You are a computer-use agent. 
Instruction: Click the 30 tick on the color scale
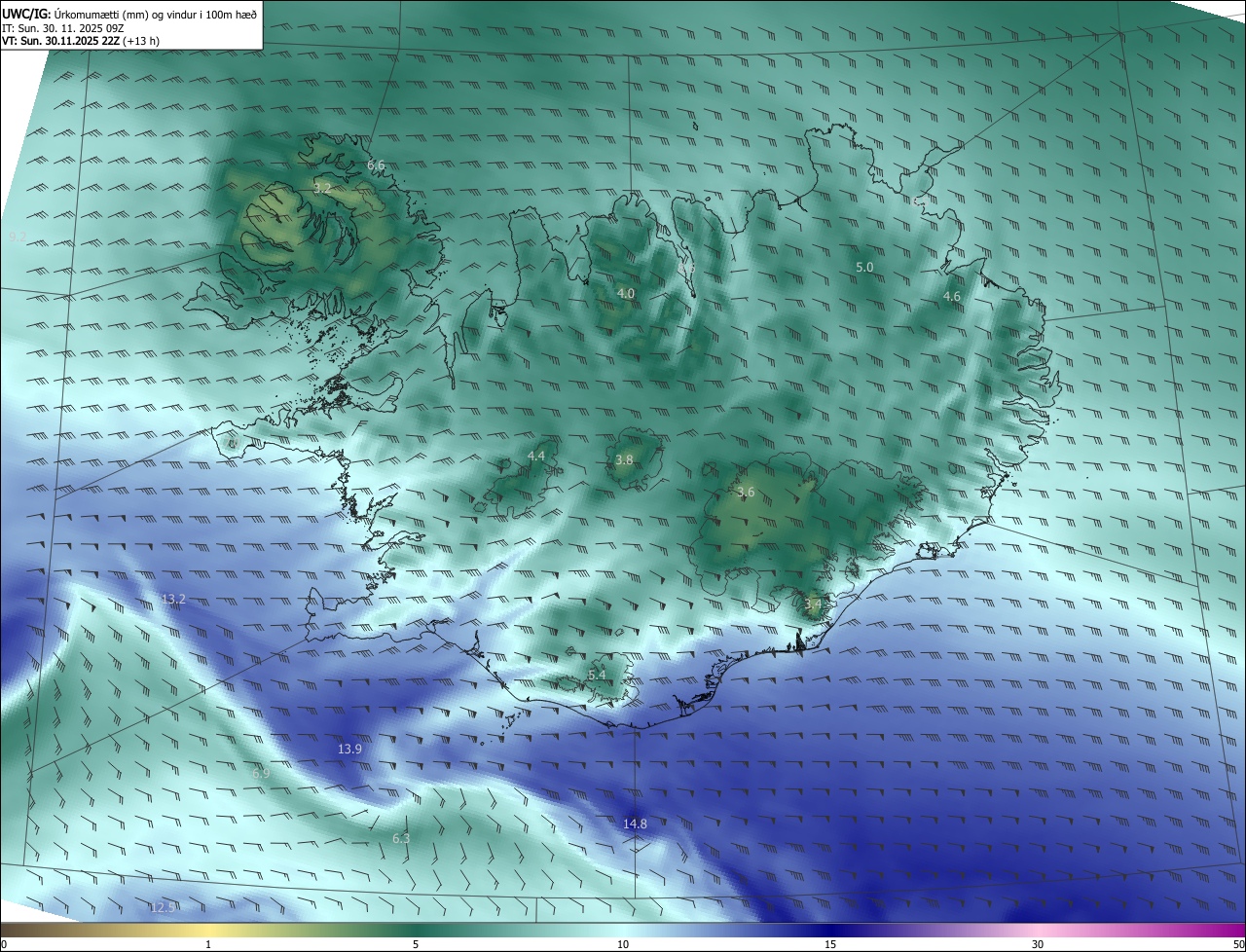(1038, 944)
